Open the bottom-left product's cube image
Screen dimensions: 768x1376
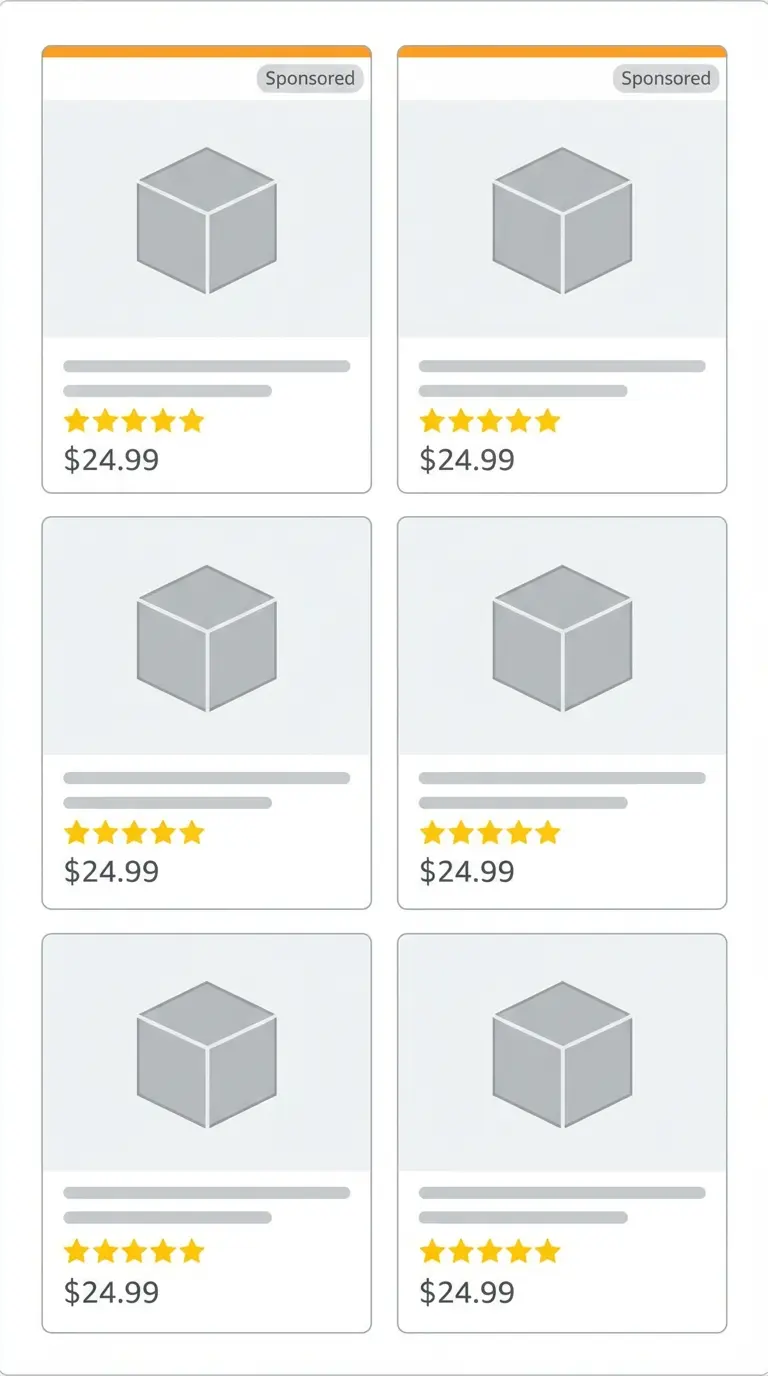click(x=206, y=1055)
